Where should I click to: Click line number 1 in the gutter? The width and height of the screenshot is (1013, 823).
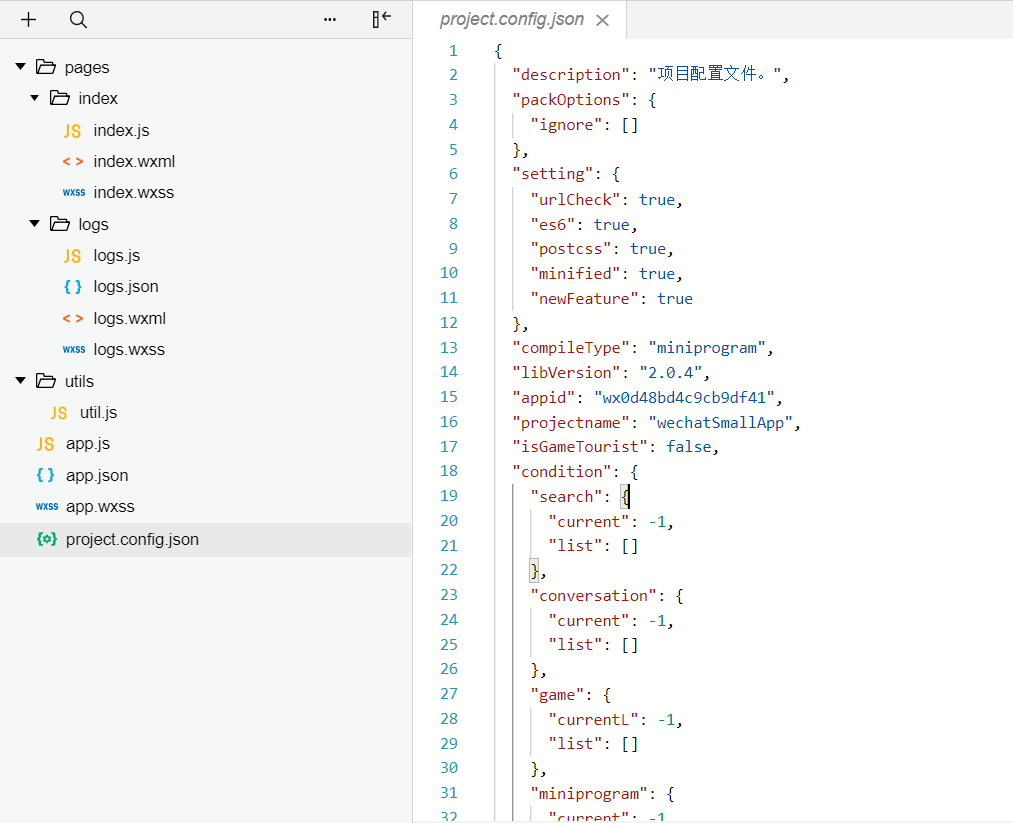click(x=454, y=50)
